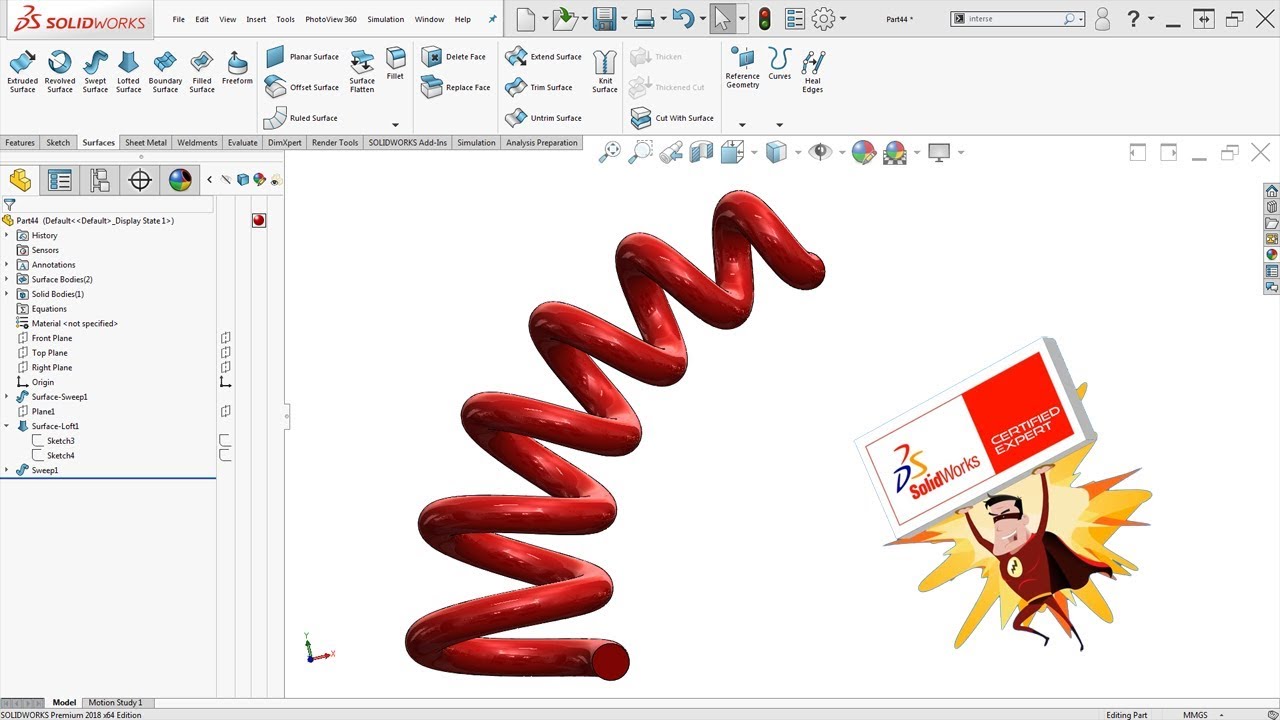Image resolution: width=1280 pixels, height=720 pixels.
Task: Click the Delete Face tool
Action: (455, 57)
